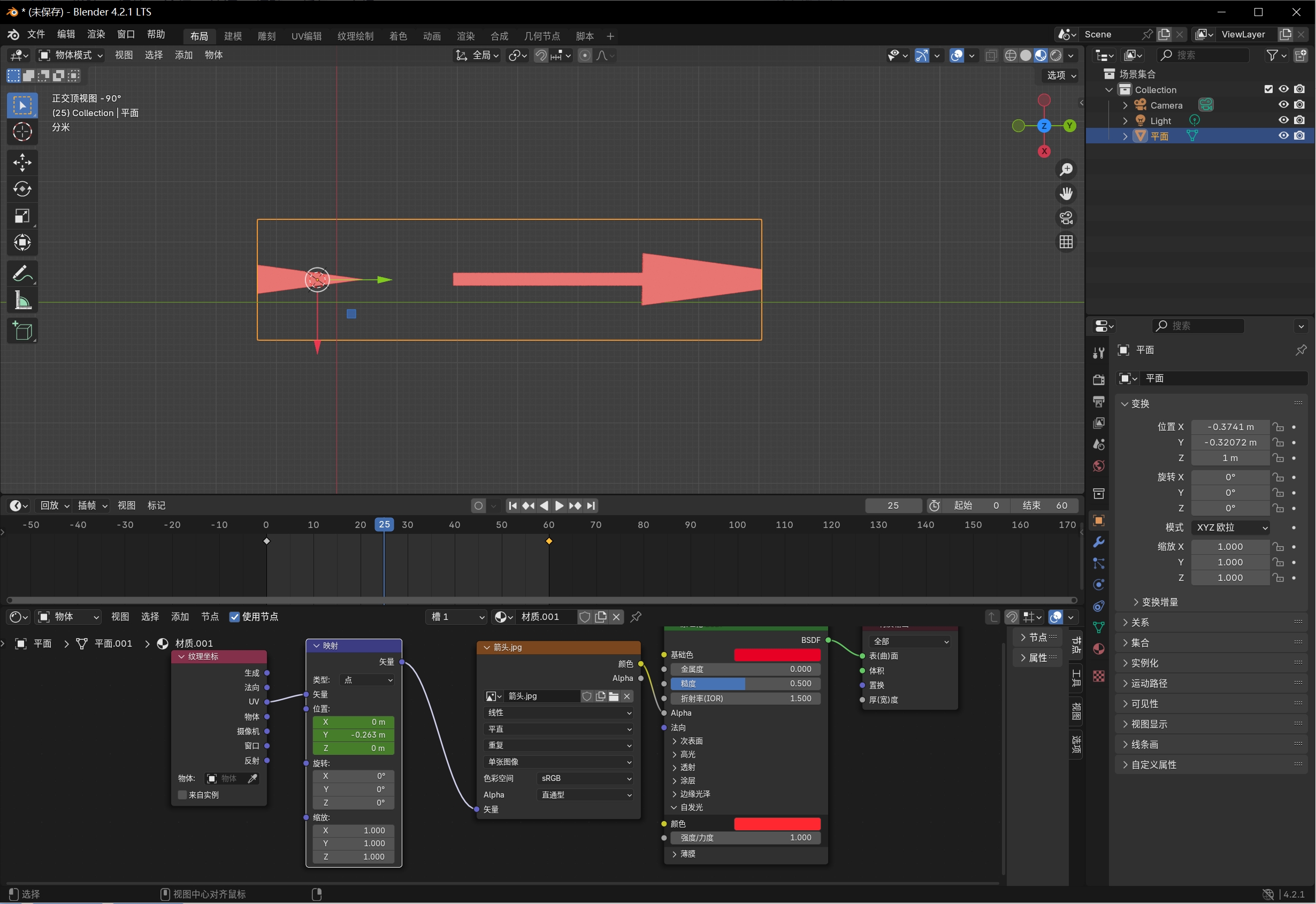
Task: Click the keyframe diamond at frame 60
Action: 549,541
